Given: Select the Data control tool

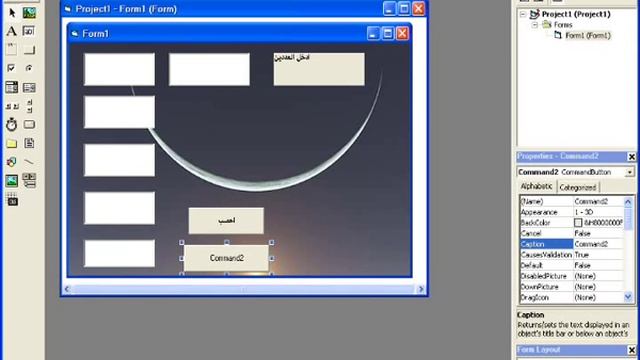Looking at the screenshot, I should coord(29,180).
